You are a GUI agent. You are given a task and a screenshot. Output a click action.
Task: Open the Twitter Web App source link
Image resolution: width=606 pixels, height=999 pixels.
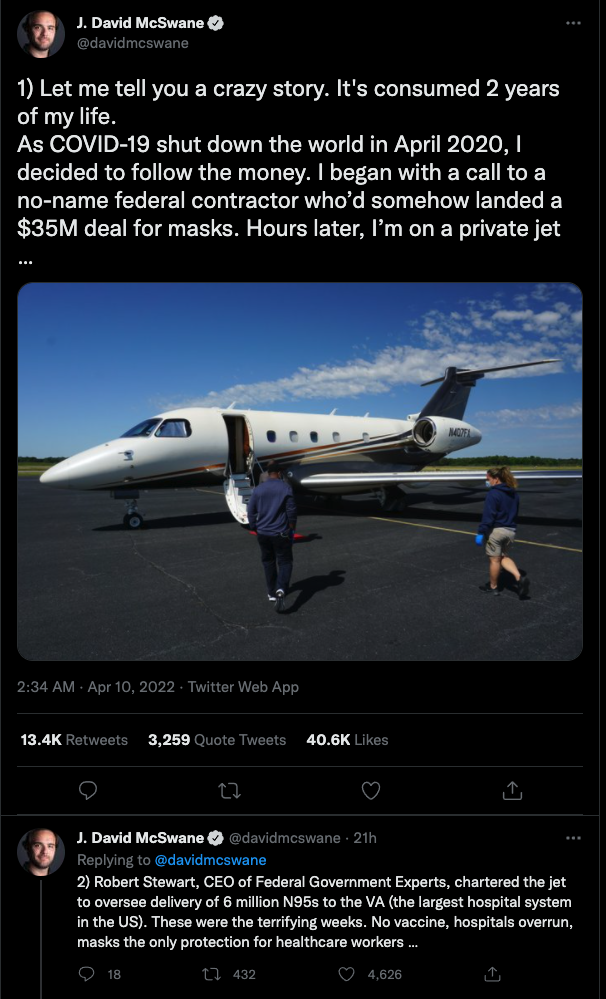tap(243, 687)
